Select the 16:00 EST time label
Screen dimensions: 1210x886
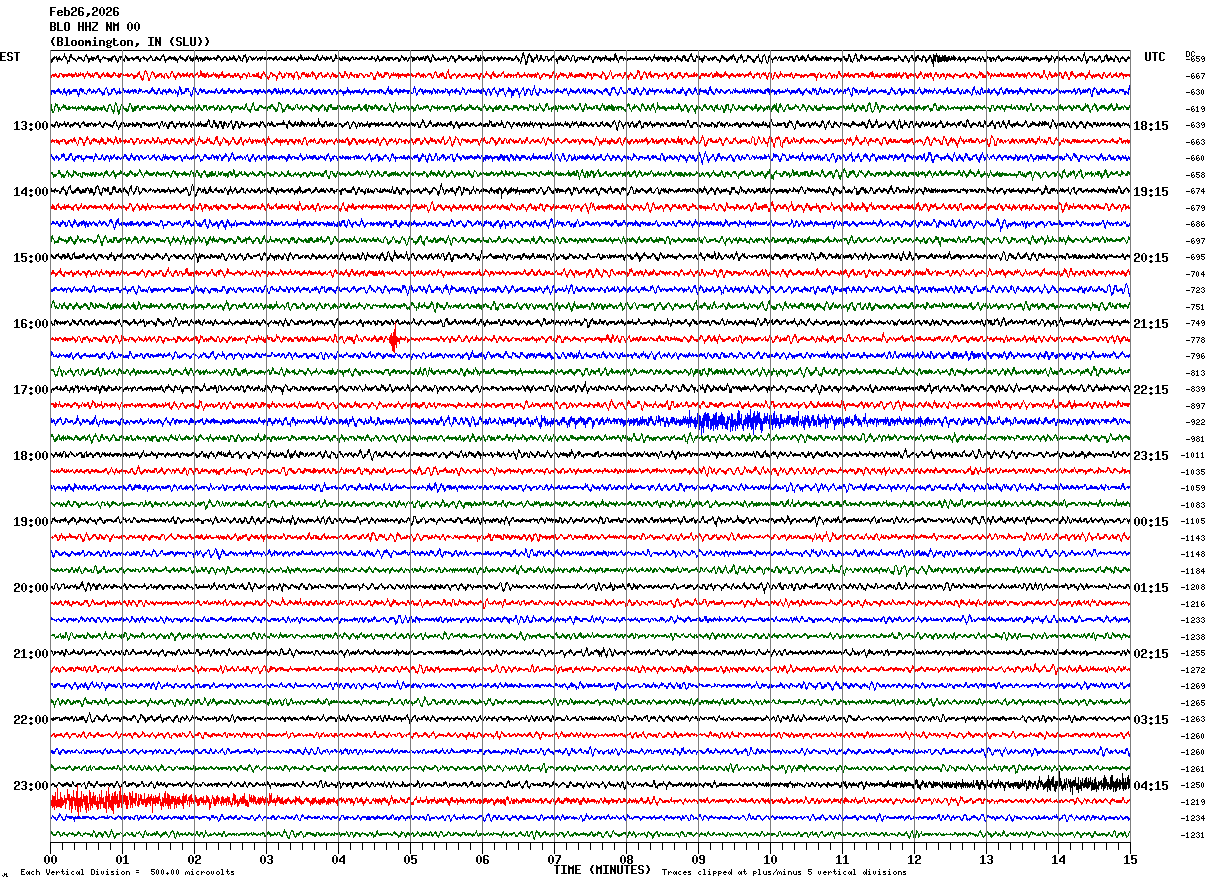pos(30,324)
